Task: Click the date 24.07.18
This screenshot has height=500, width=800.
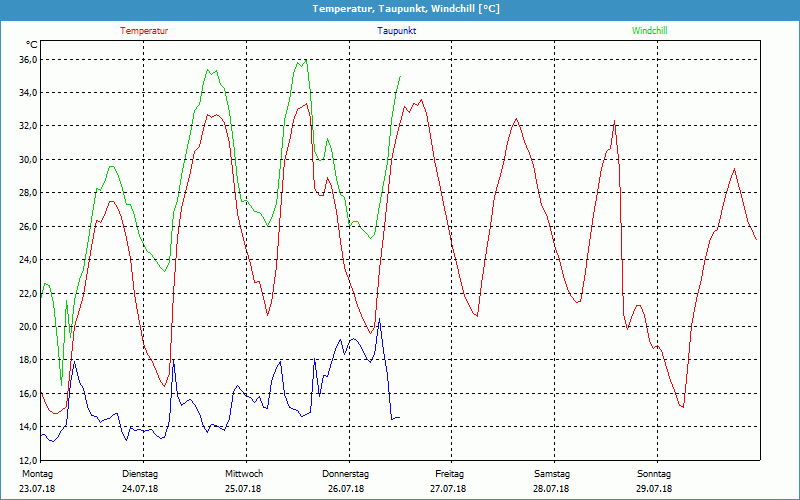Action: tap(140, 489)
